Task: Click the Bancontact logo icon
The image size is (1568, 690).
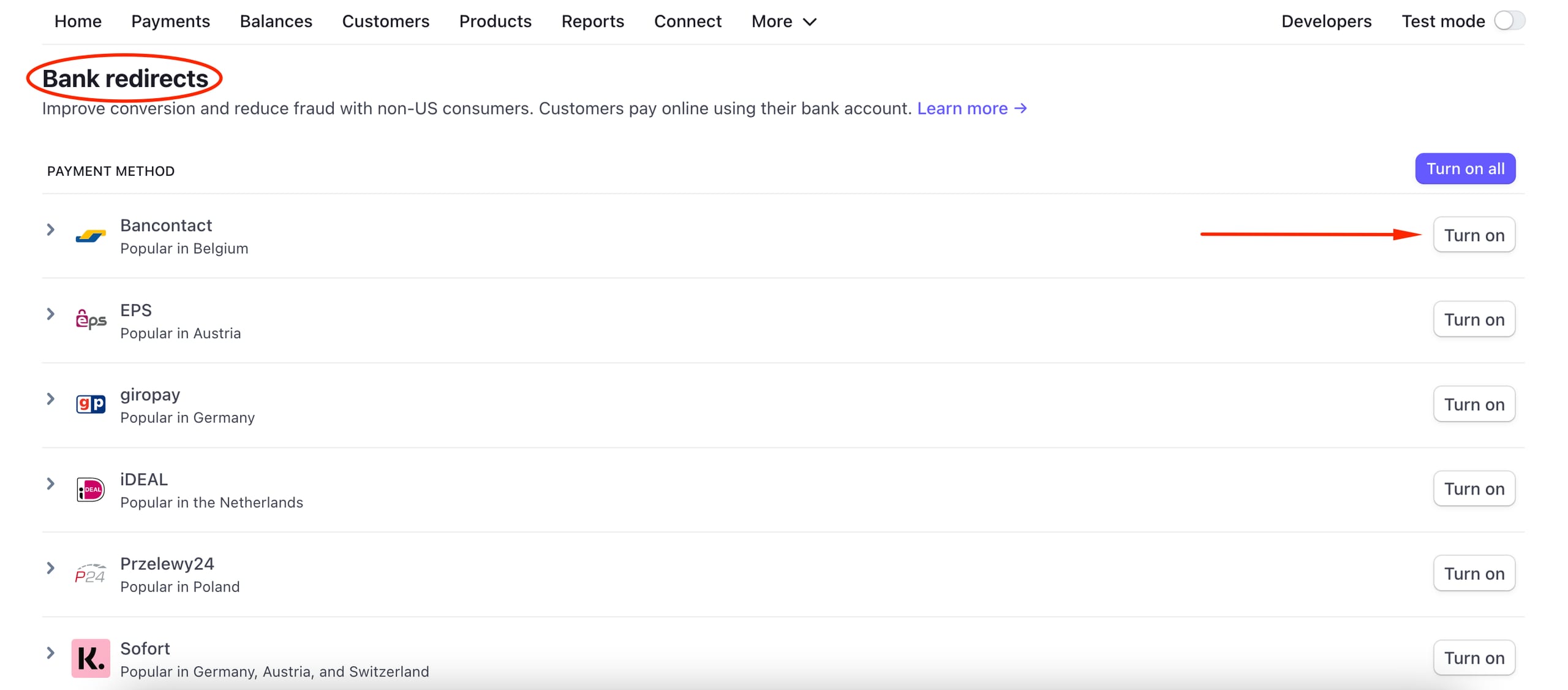Action: [90, 236]
